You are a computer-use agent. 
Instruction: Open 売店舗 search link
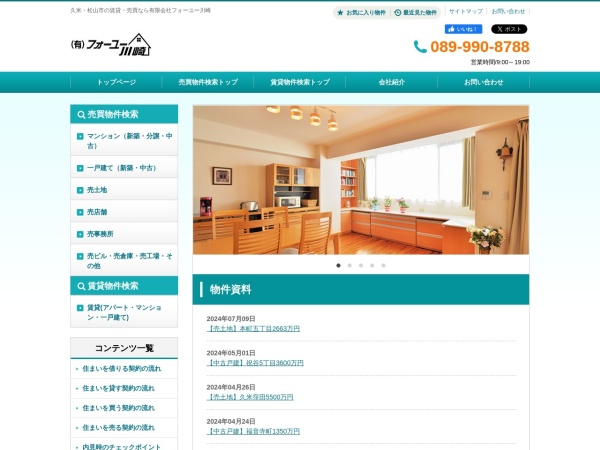(x=124, y=212)
